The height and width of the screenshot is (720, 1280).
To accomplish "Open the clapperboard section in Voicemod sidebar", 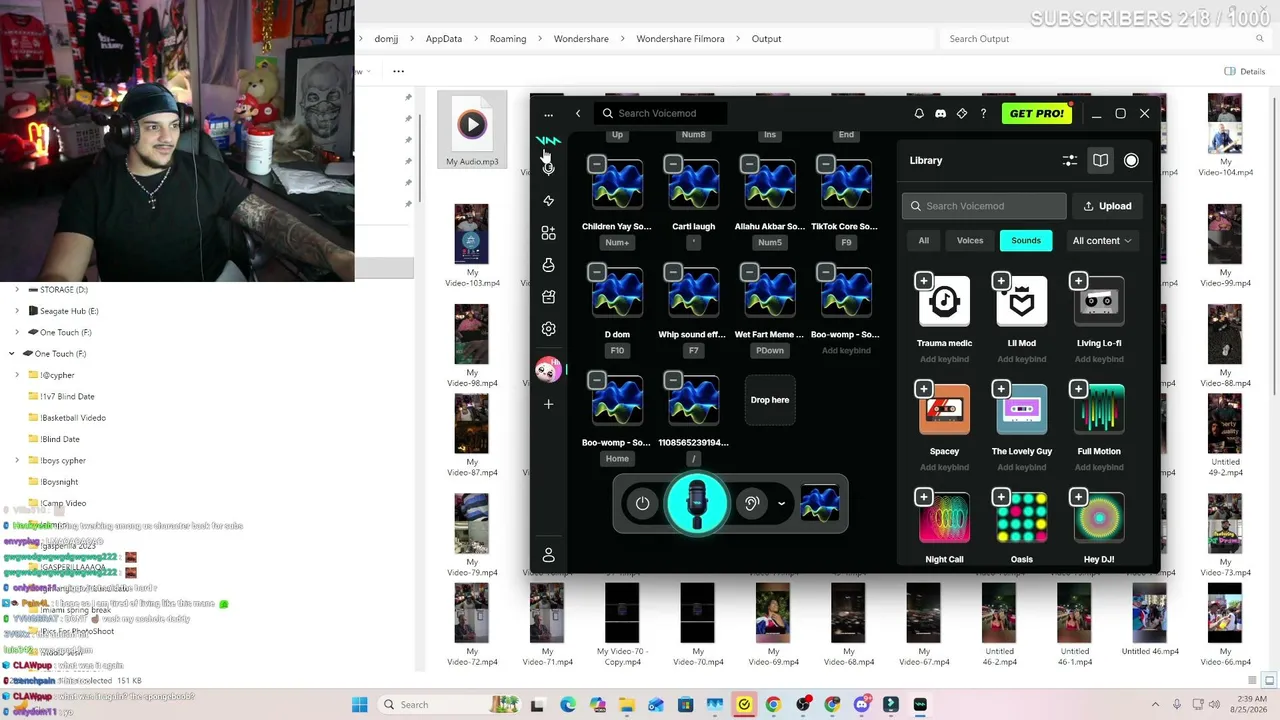I will (x=548, y=297).
